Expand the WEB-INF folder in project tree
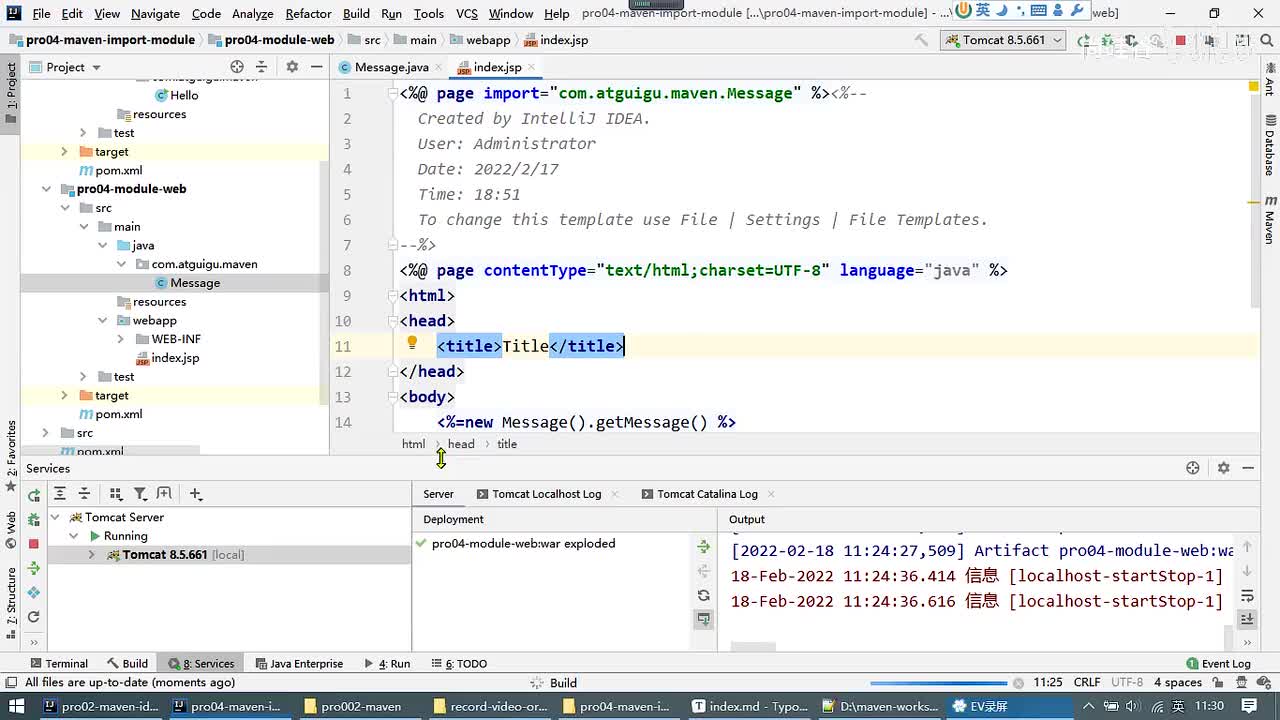 (121, 339)
